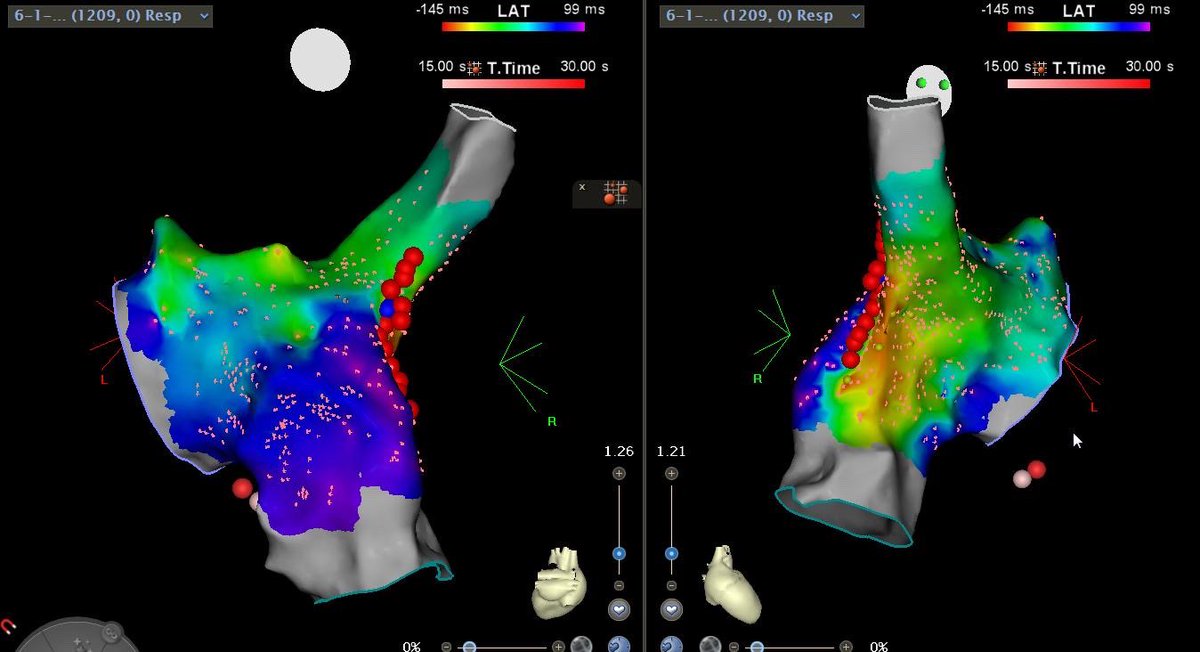
Task: Click the right view head icon with green eyes
Action: pyautogui.click(x=930, y=91)
